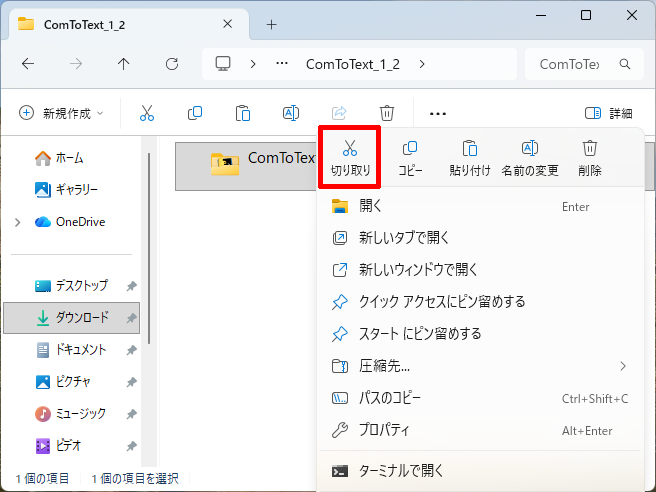Toggle the 詳細 details pane button
The image size is (656, 492).
coord(608,113)
